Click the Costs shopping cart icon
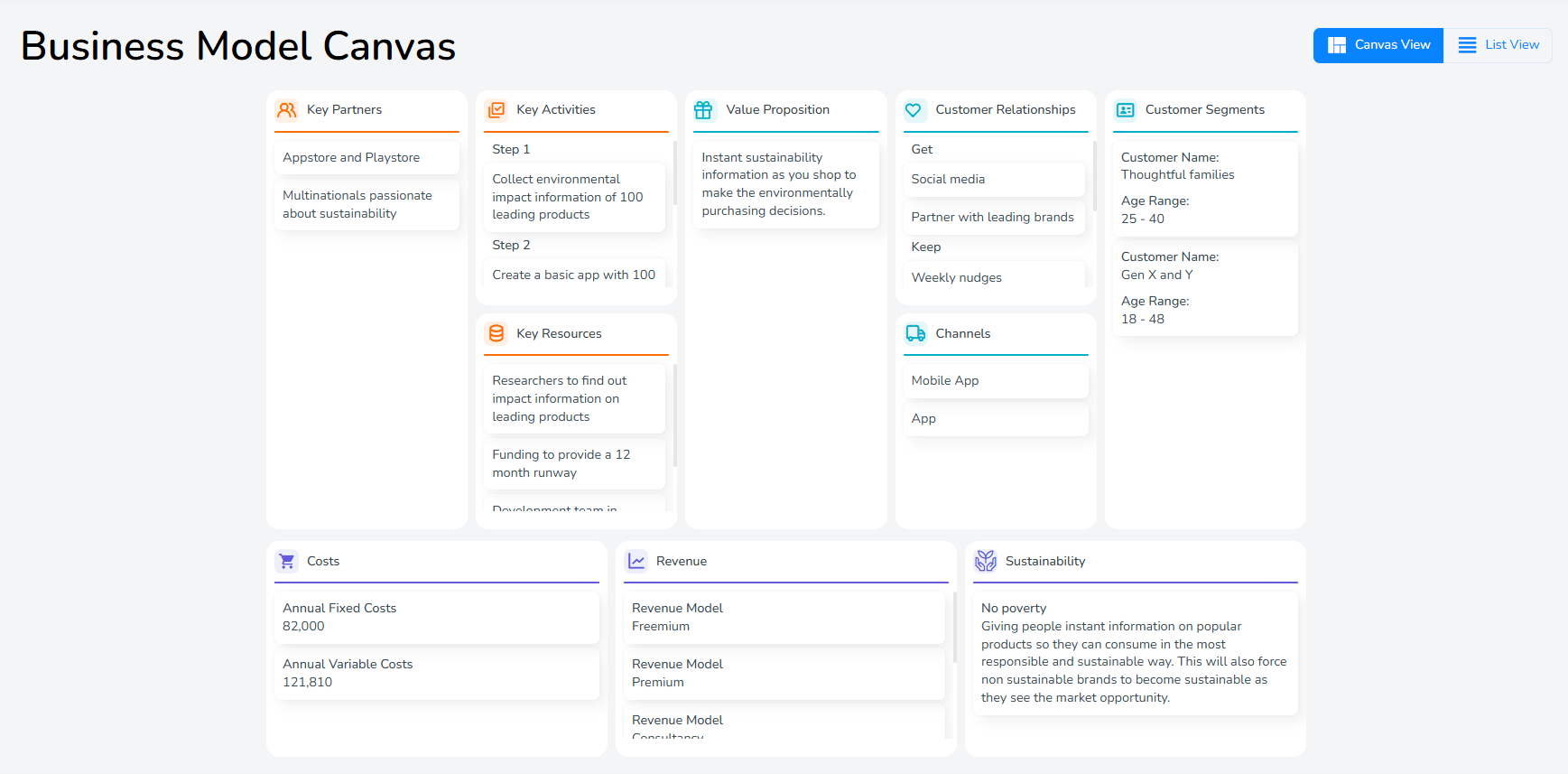The image size is (1568, 774). [286, 562]
